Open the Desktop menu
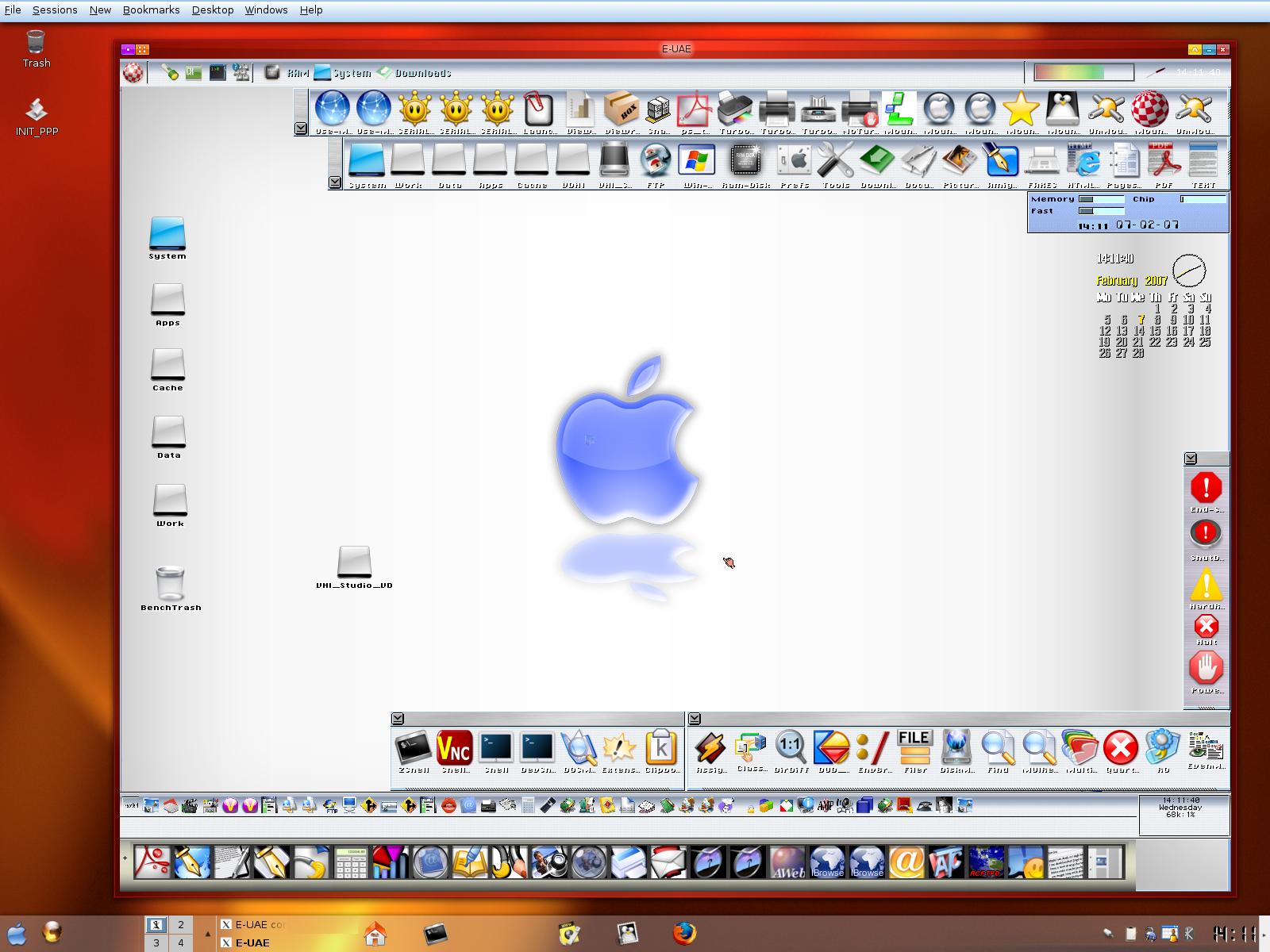Viewport: 1270px width, 952px height. [213, 10]
